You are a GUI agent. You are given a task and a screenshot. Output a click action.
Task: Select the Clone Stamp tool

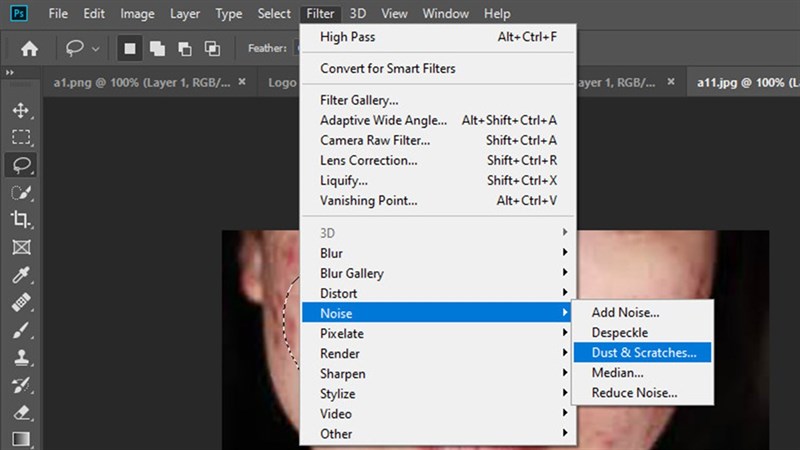[x=21, y=357]
